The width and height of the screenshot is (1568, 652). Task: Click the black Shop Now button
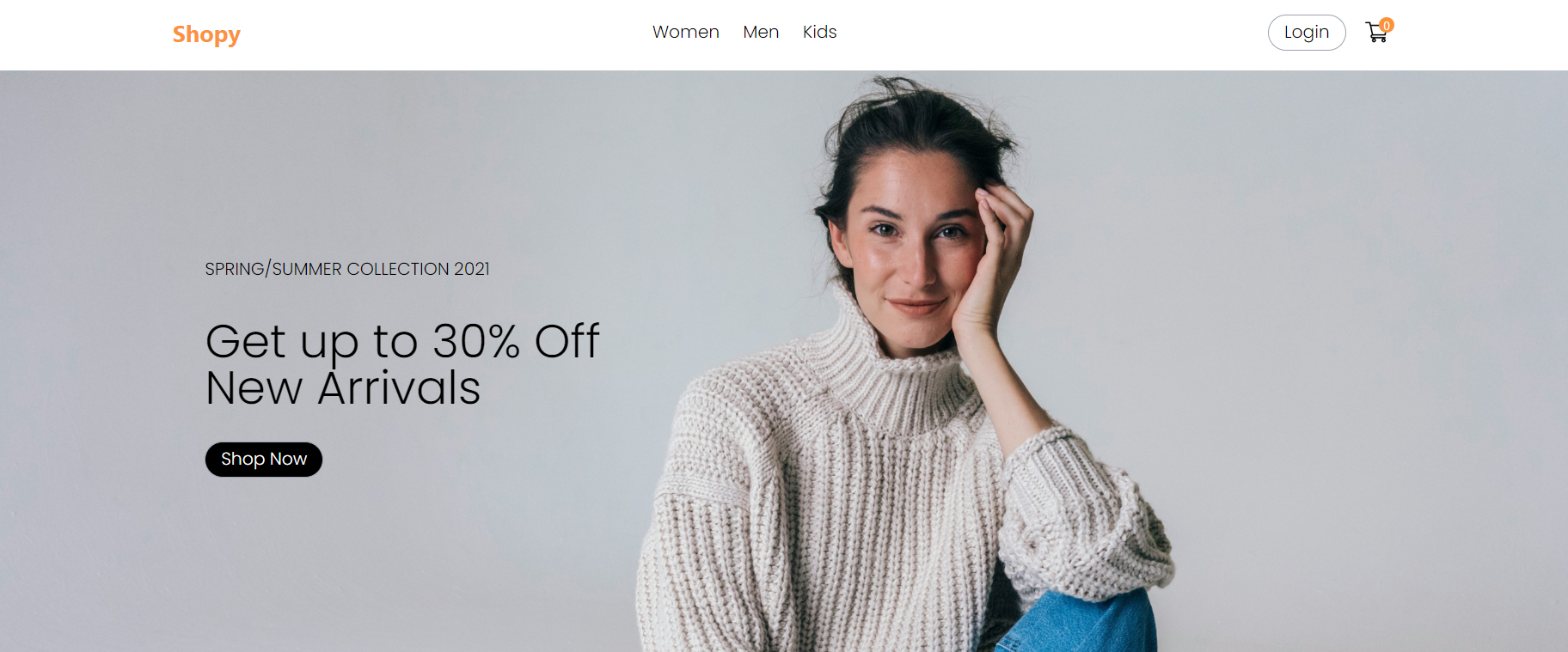coord(264,460)
